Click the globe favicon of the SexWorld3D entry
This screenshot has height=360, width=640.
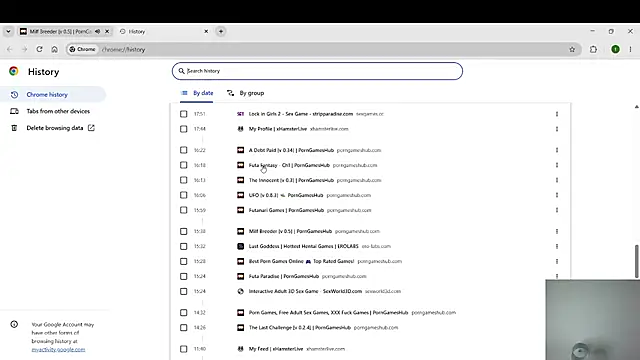[x=240, y=291]
